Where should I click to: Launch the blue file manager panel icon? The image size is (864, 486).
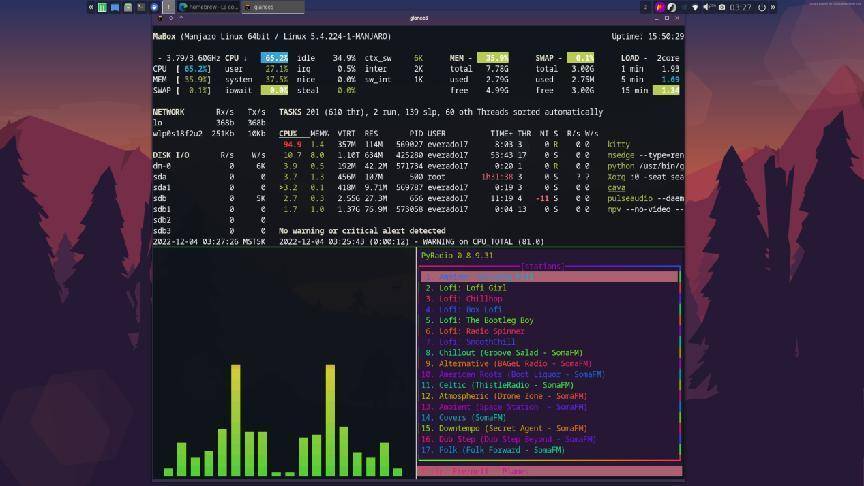coord(115,7)
